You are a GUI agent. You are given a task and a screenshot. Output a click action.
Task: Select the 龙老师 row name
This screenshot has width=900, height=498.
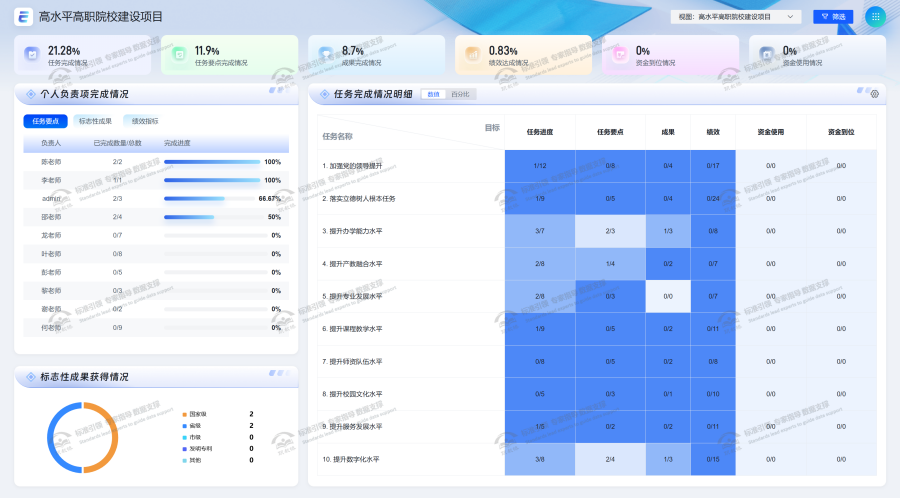(x=51, y=235)
